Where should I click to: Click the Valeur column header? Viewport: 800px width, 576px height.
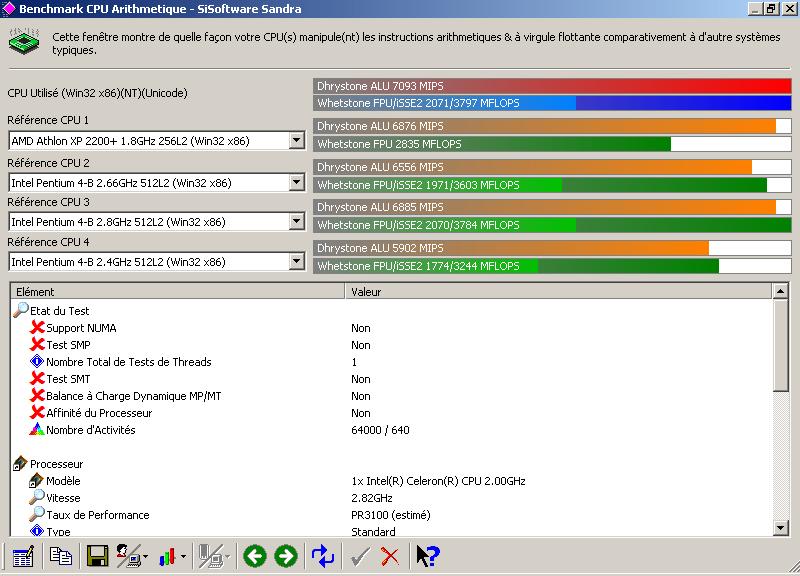pyautogui.click(x=559, y=291)
